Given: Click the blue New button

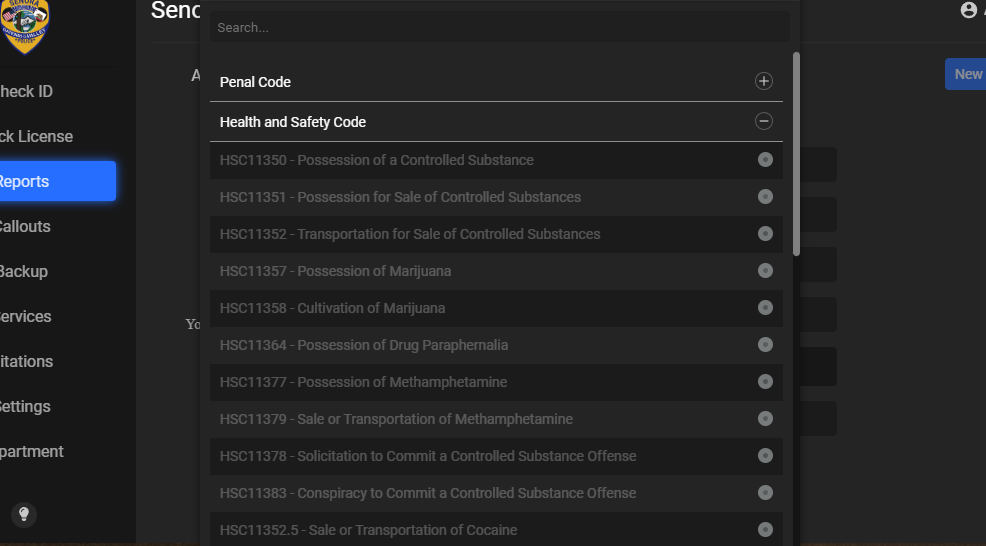Looking at the screenshot, I should coord(966,74).
